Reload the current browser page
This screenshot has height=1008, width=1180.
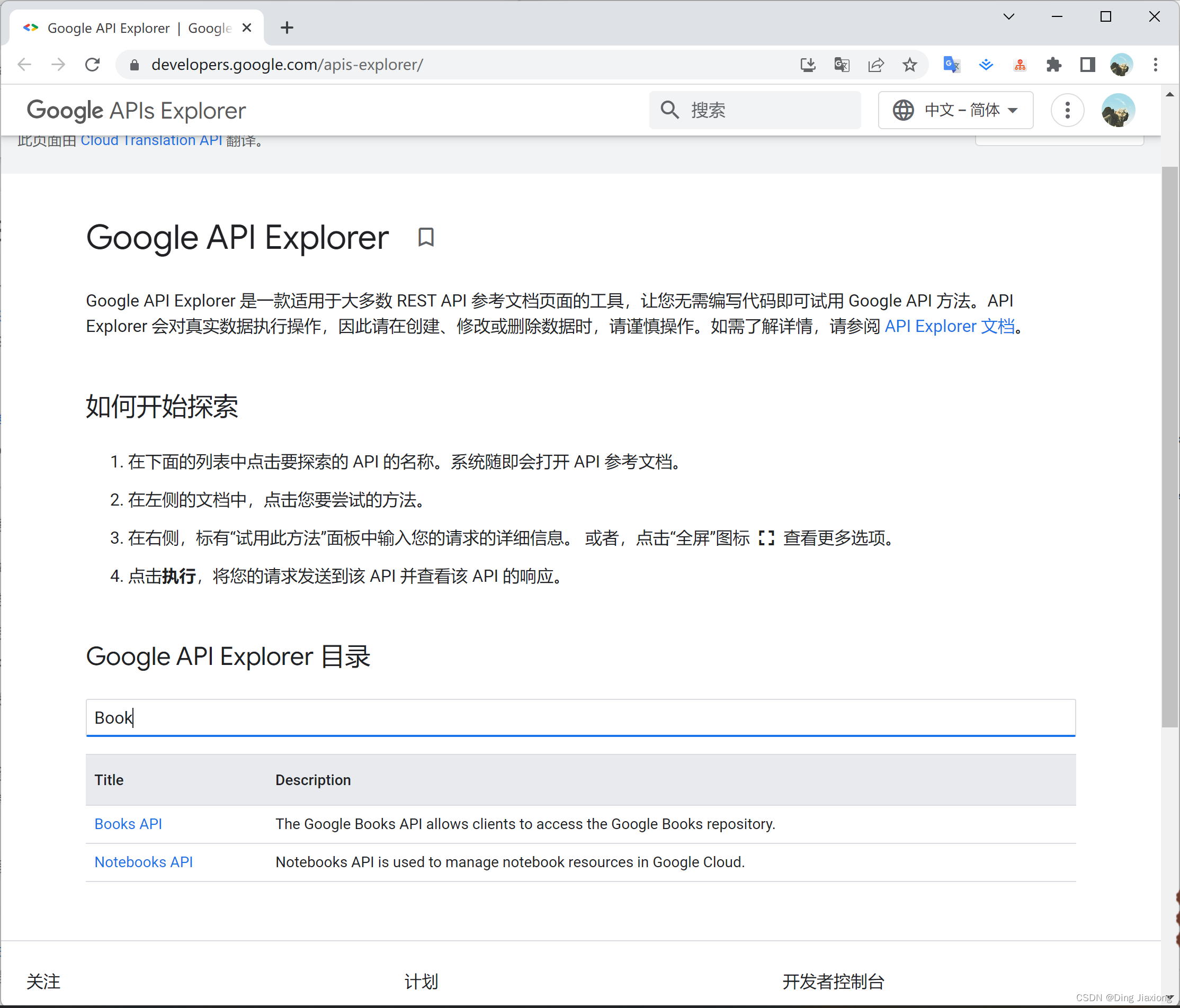point(92,65)
